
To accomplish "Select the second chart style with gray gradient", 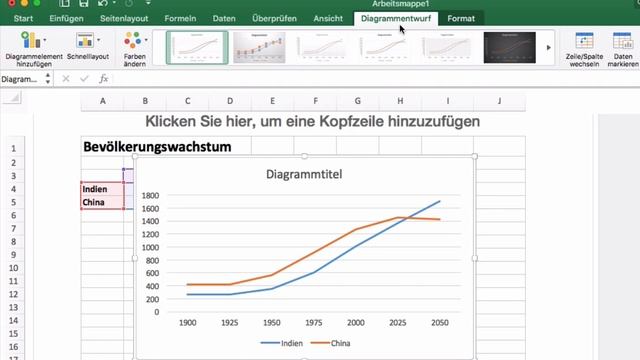I will pyautogui.click(x=259, y=48).
